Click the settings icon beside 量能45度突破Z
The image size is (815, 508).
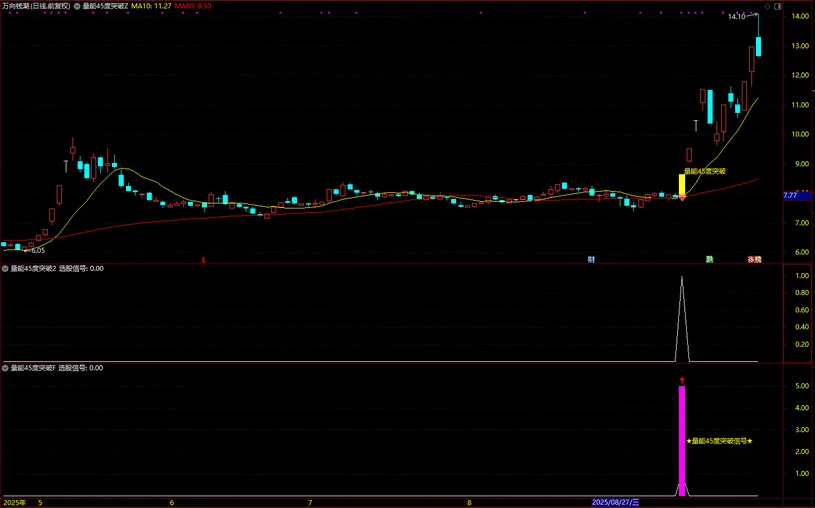tap(78, 5)
